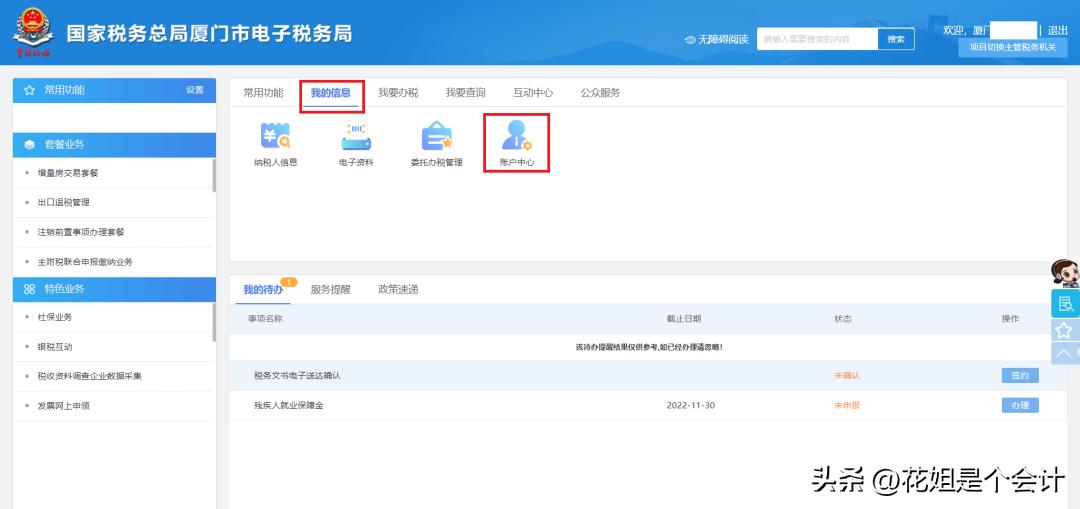Click the 截止日期 column header

pos(684,319)
